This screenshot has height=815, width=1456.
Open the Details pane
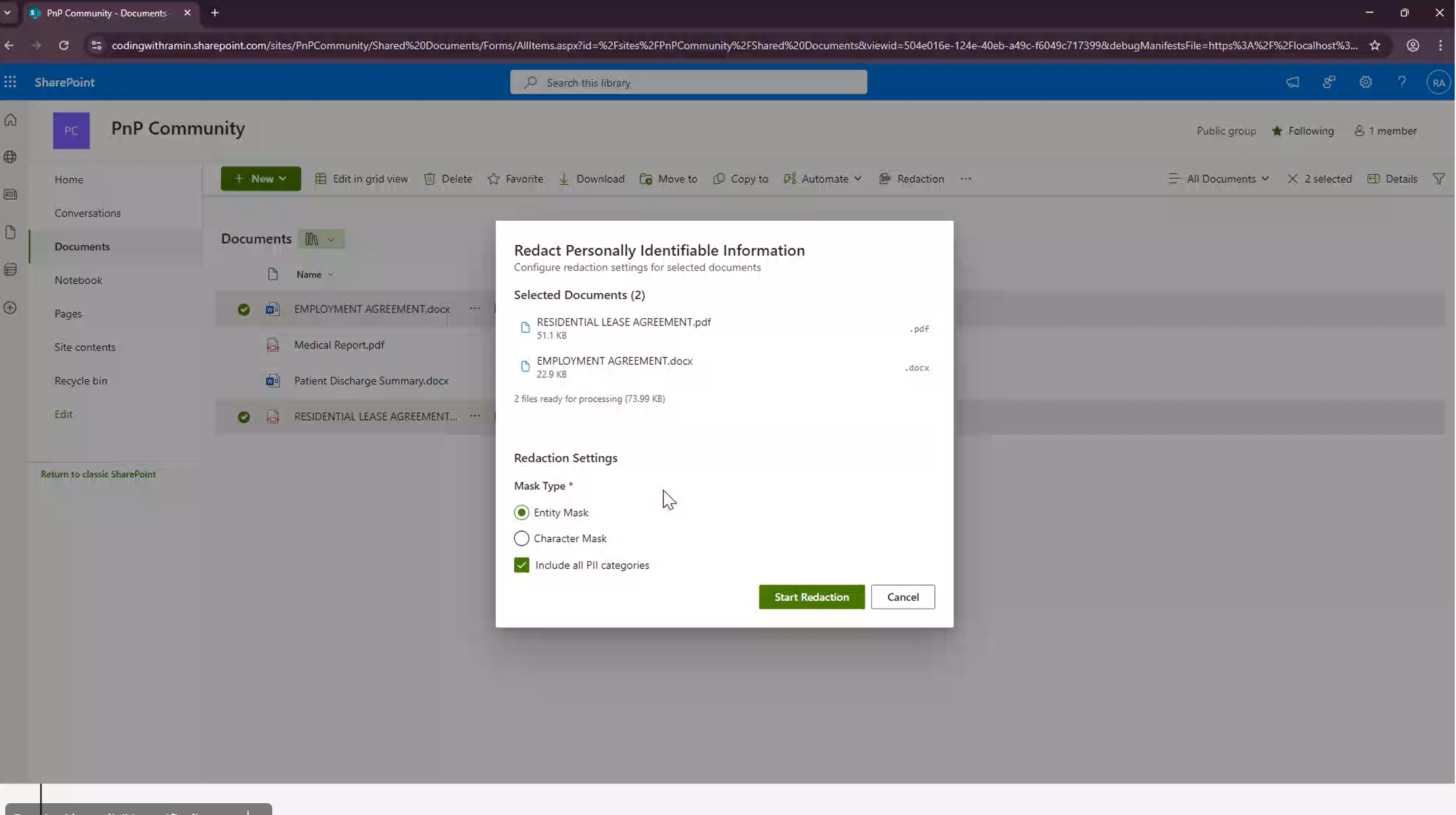pyautogui.click(x=1392, y=179)
